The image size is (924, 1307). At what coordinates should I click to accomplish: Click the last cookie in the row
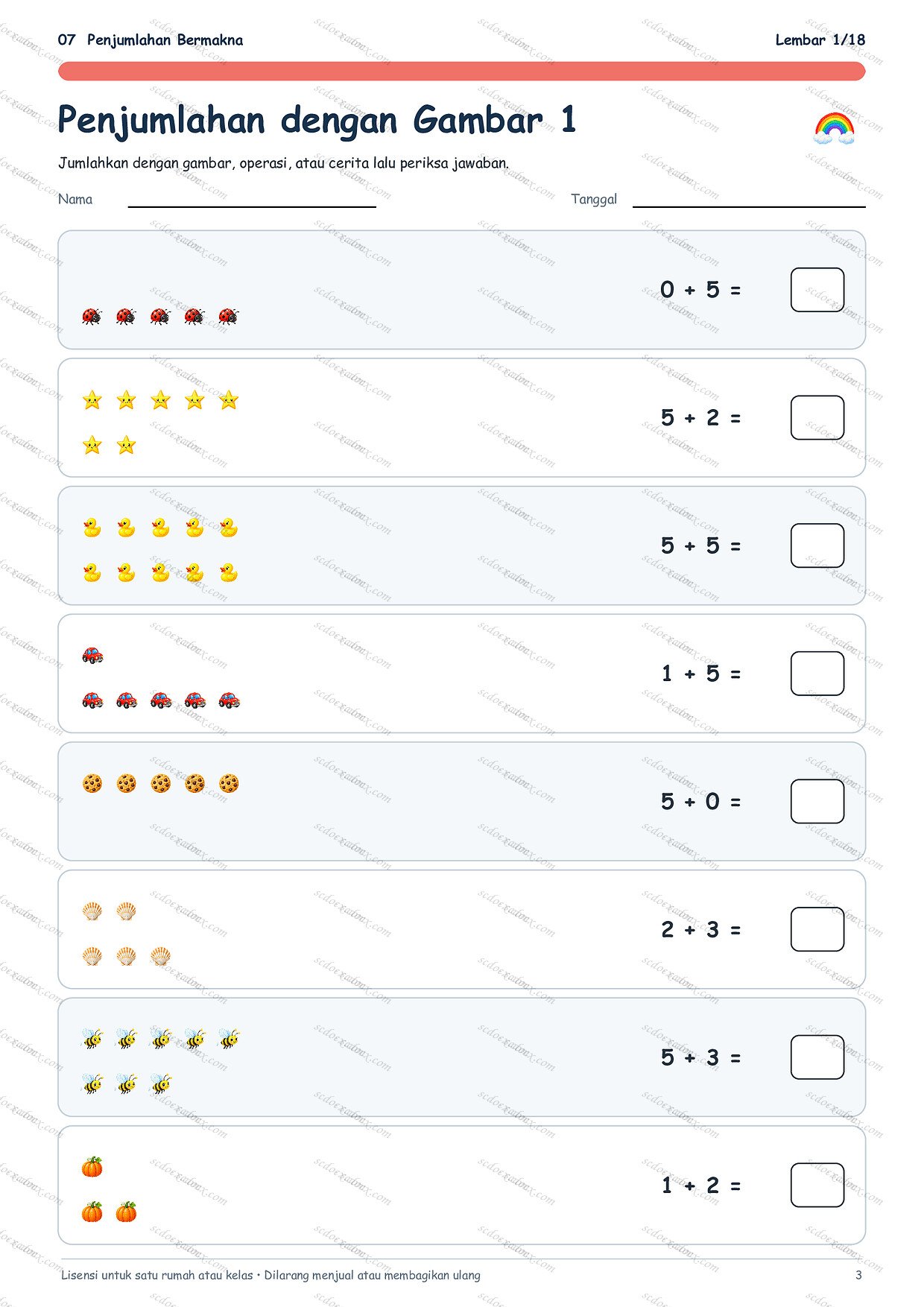(229, 783)
